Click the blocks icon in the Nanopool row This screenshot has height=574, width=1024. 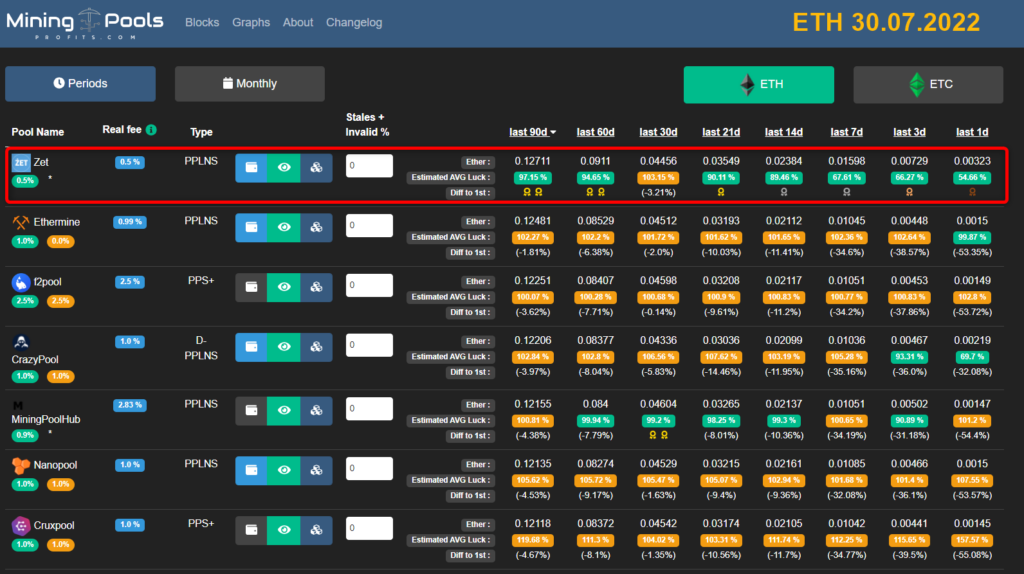tap(317, 470)
